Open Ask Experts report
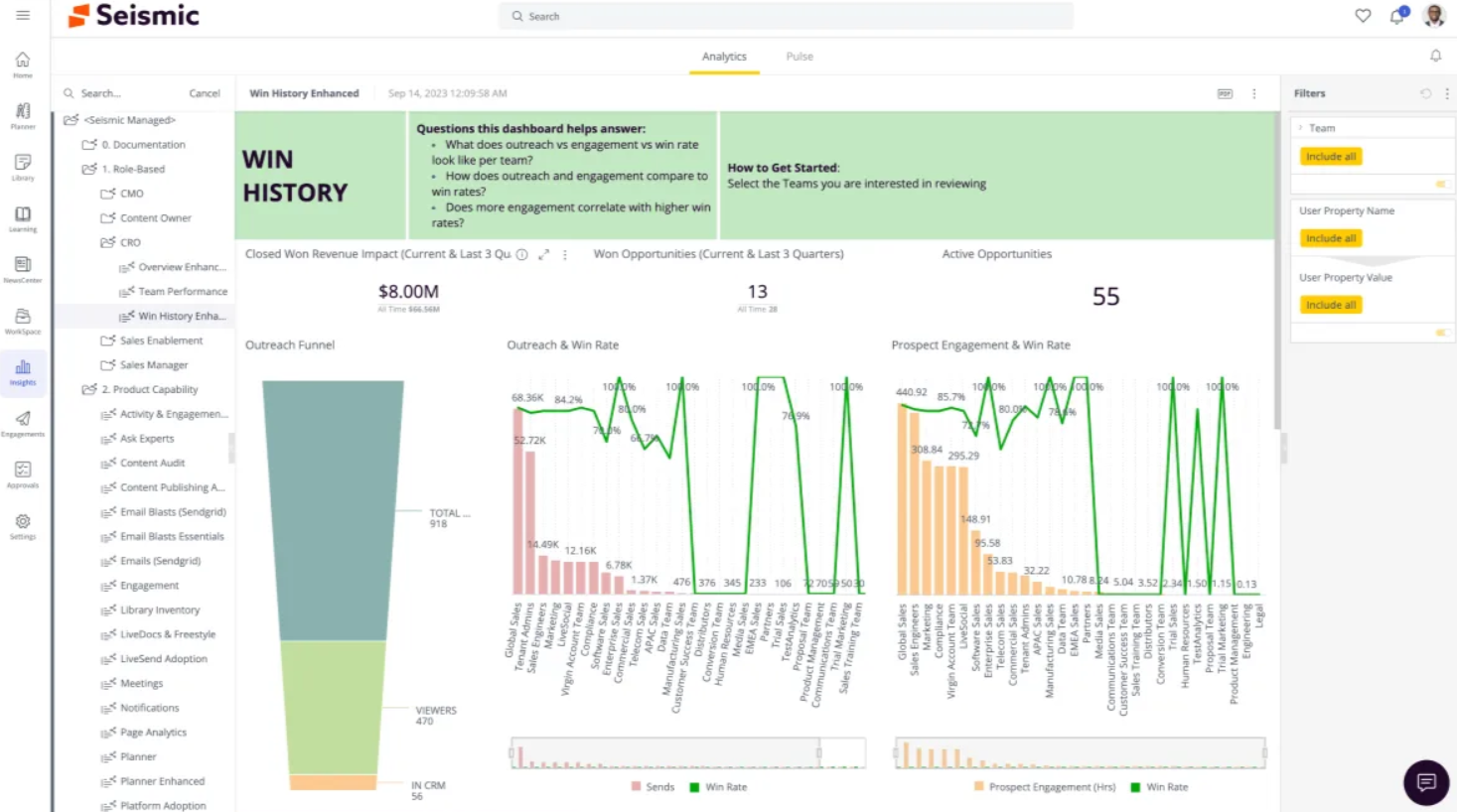The height and width of the screenshot is (812, 1457). [x=138, y=439]
